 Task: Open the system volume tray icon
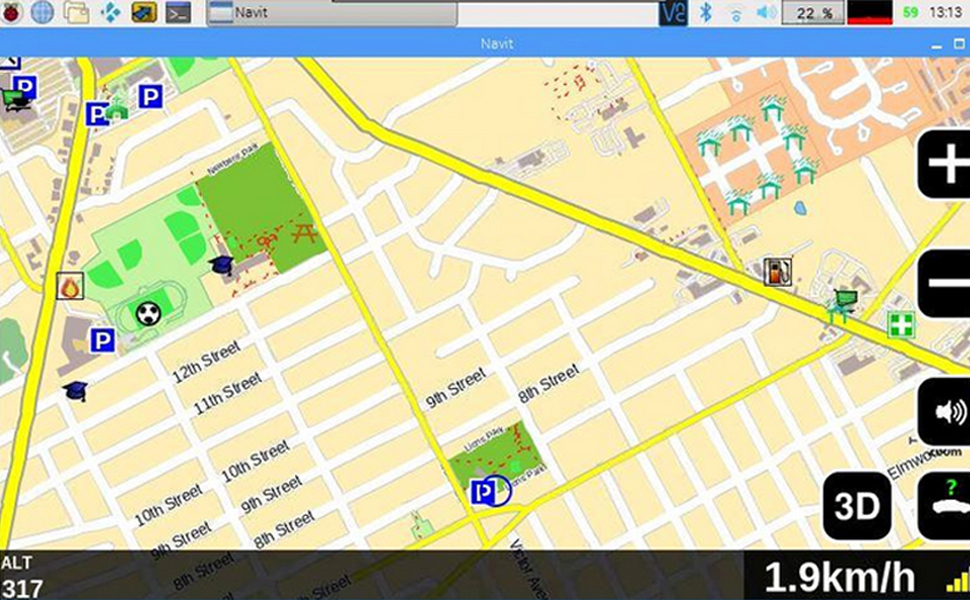766,12
